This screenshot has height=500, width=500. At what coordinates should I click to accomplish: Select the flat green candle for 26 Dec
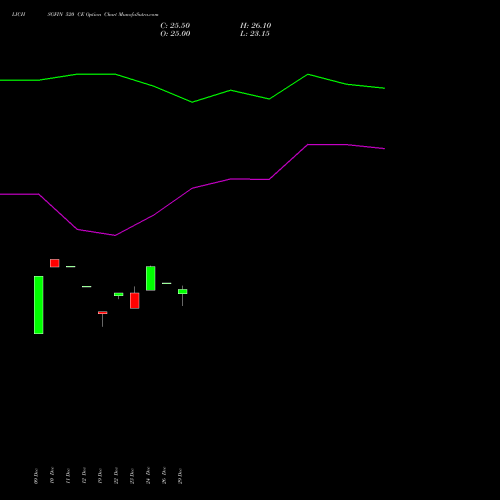[x=167, y=283]
